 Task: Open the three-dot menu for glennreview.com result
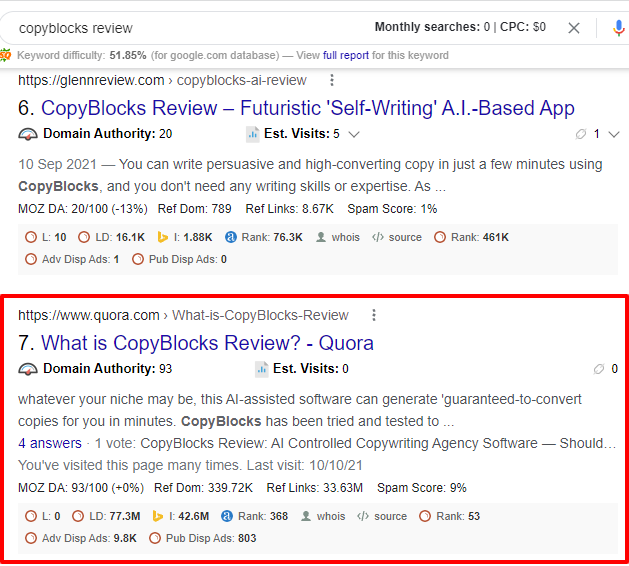coord(332,80)
